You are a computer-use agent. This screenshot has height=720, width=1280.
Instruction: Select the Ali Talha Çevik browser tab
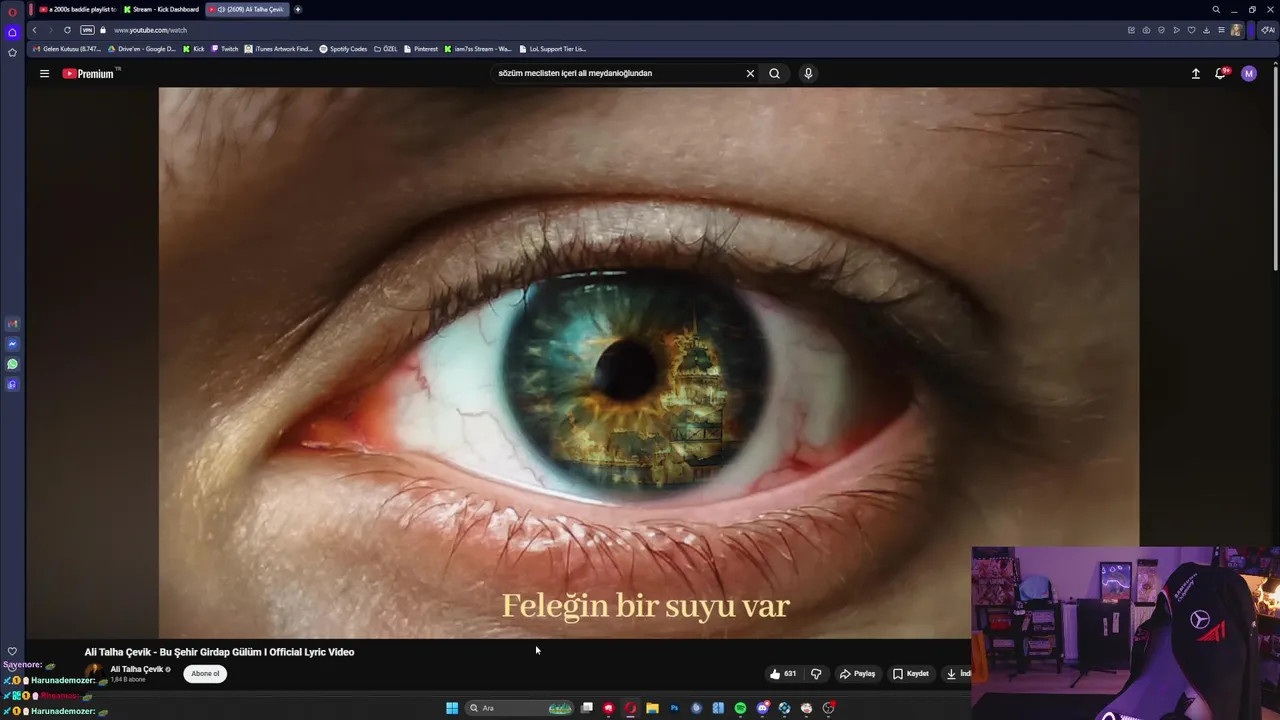tap(247, 9)
